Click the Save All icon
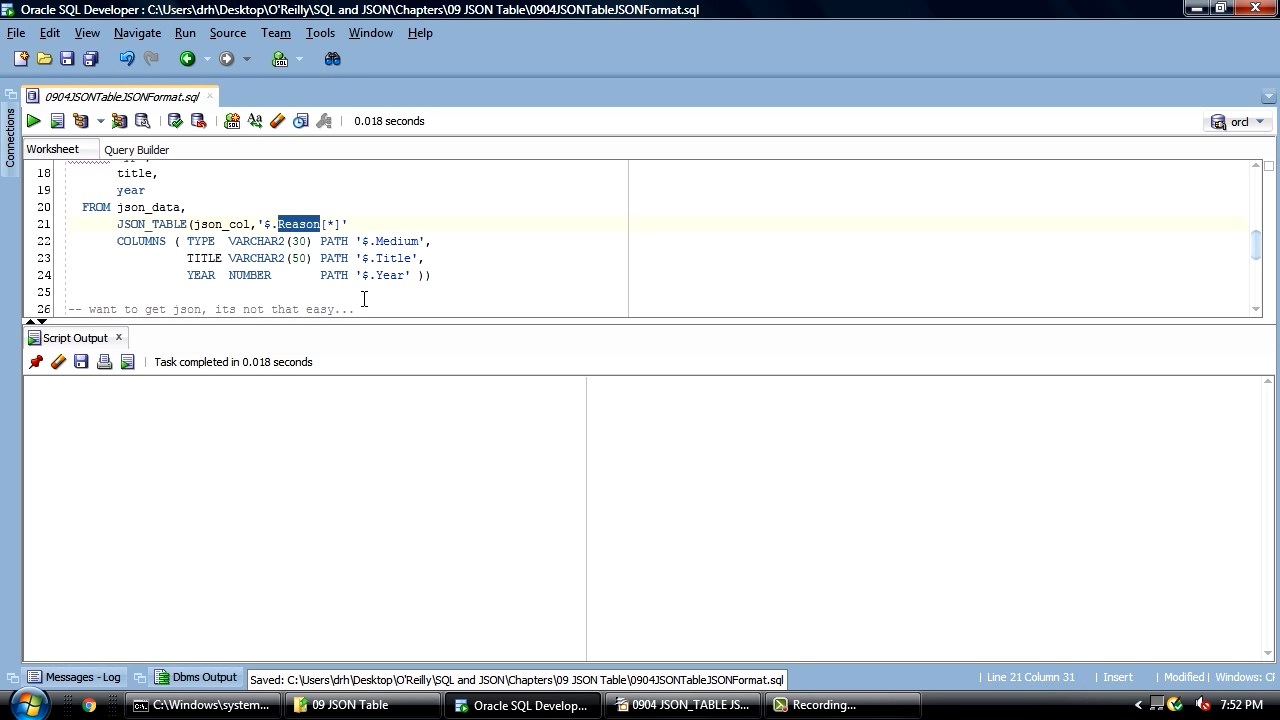The height and width of the screenshot is (720, 1280). pyautogui.click(x=90, y=59)
